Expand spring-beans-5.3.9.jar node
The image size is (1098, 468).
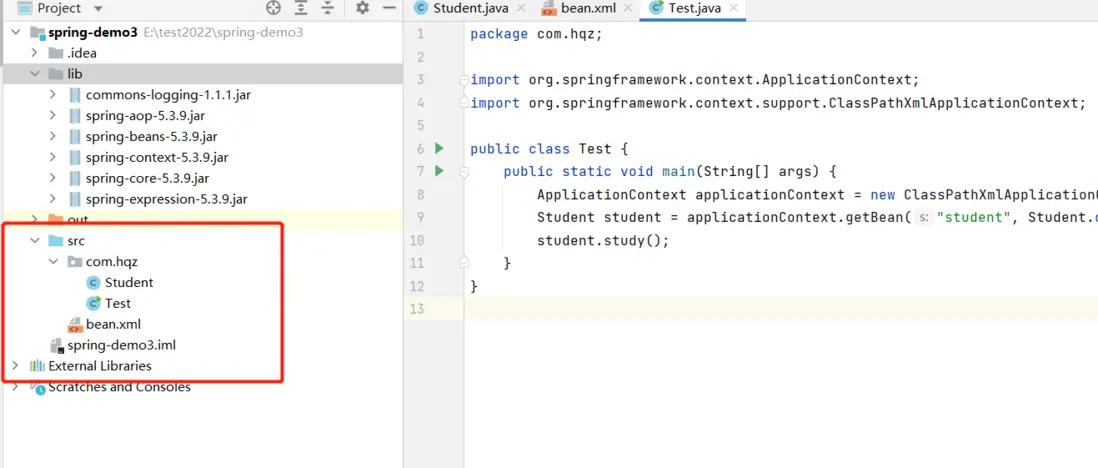click(53, 136)
